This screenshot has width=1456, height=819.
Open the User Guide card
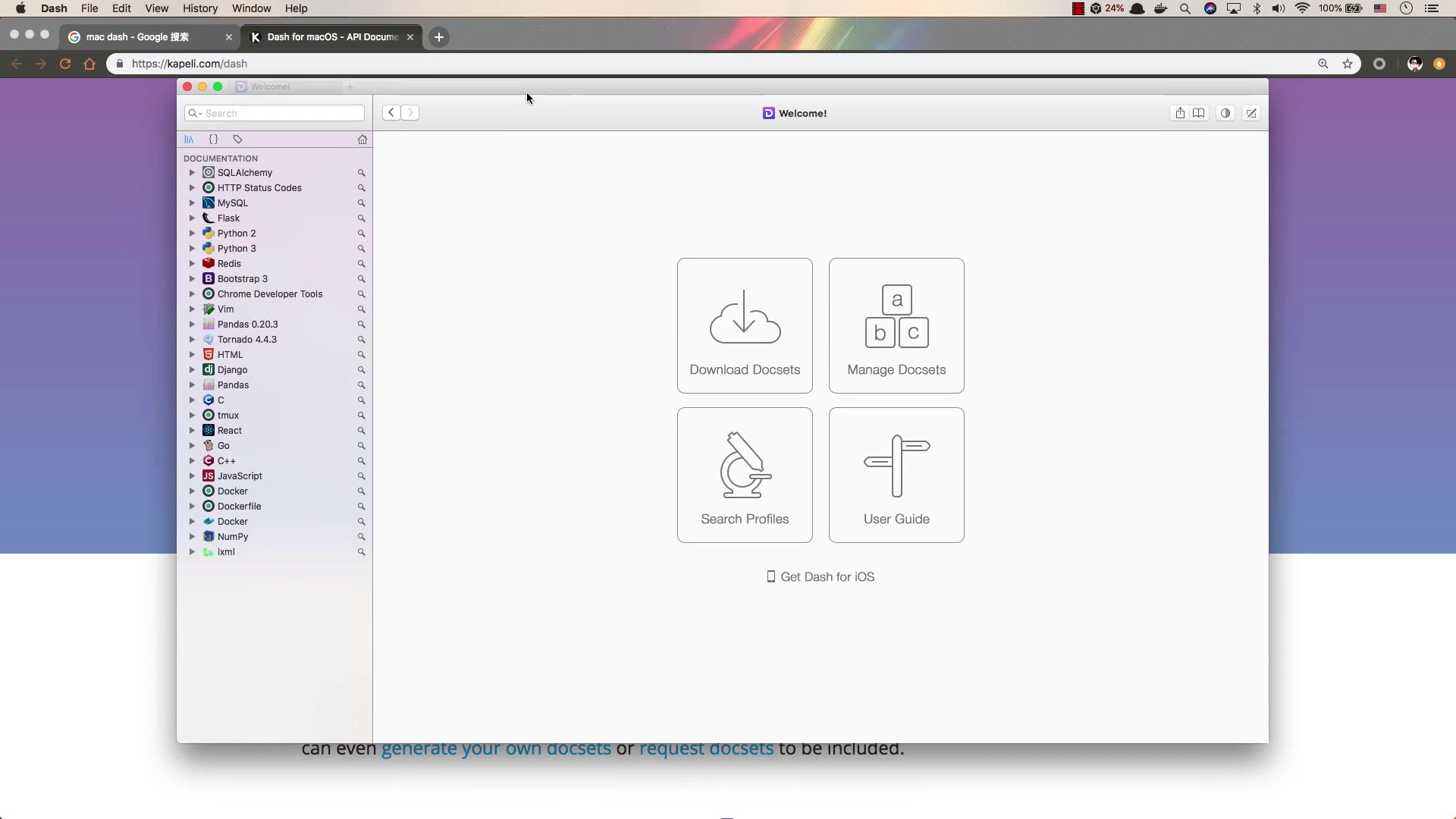896,475
